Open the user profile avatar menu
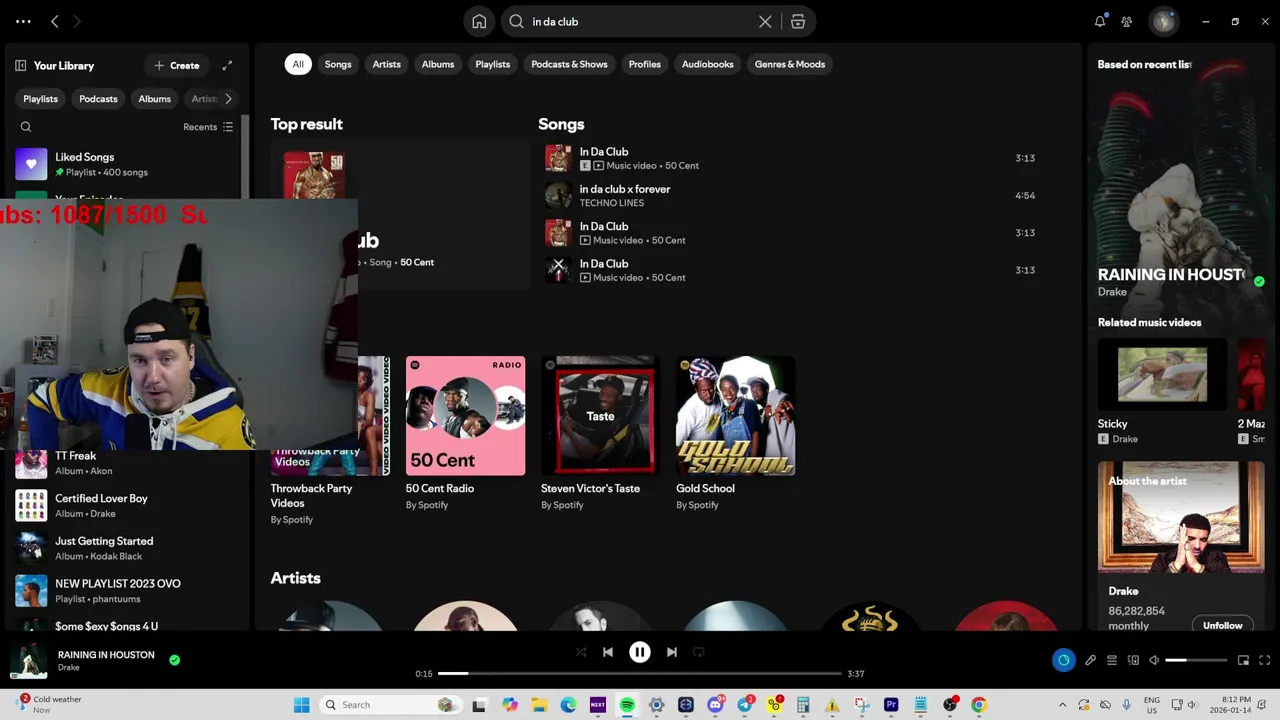The width and height of the screenshot is (1280, 720). point(1163,21)
